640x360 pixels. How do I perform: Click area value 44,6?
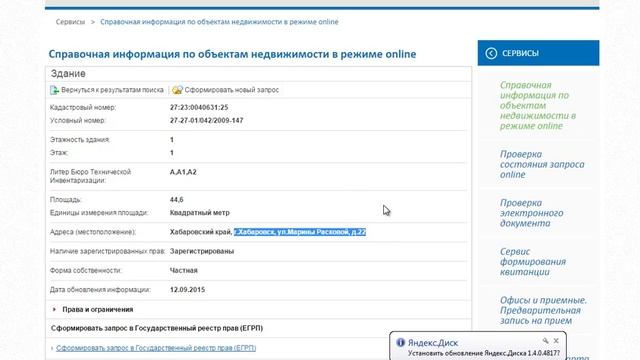point(176,200)
